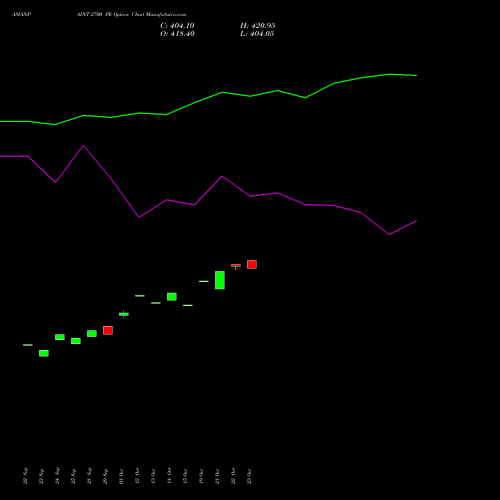Click the green candlestick for 14 Oct
The image size is (500, 500).
(172, 297)
